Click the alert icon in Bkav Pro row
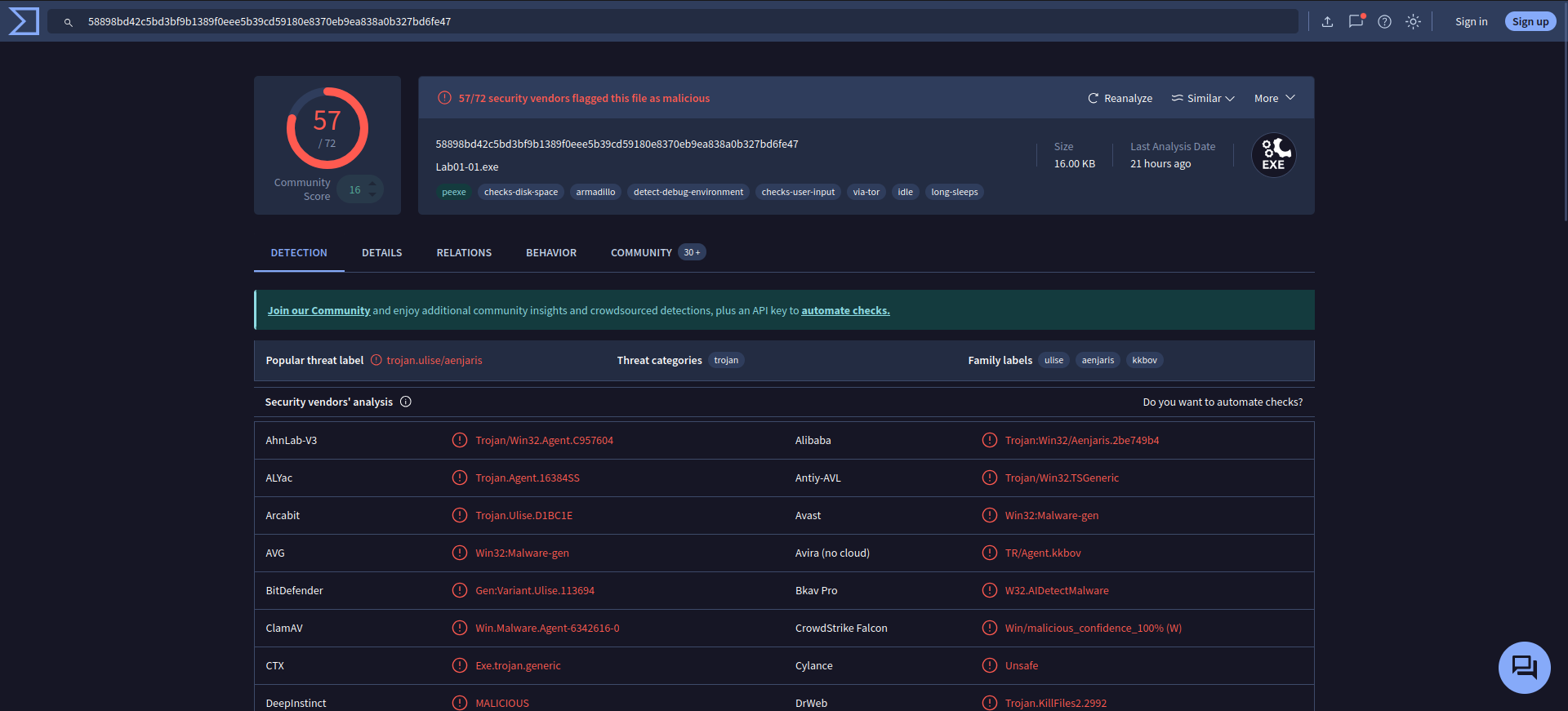 [x=990, y=590]
